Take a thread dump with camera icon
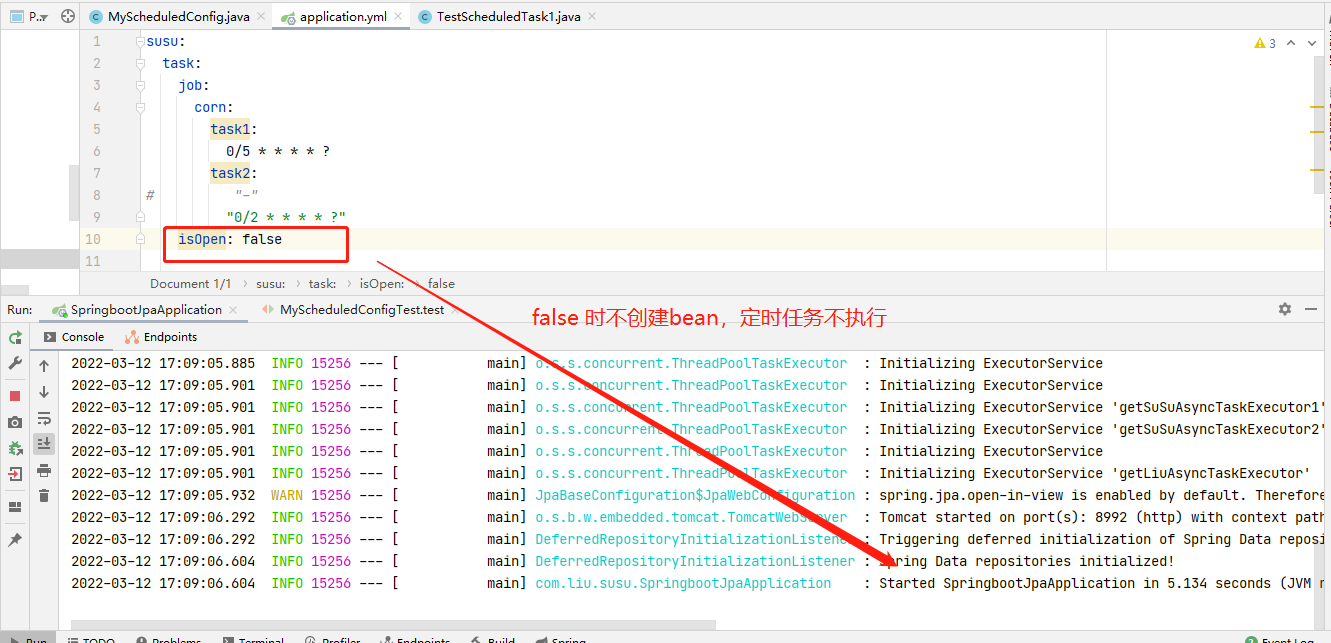This screenshot has width=1331, height=643. (14, 421)
